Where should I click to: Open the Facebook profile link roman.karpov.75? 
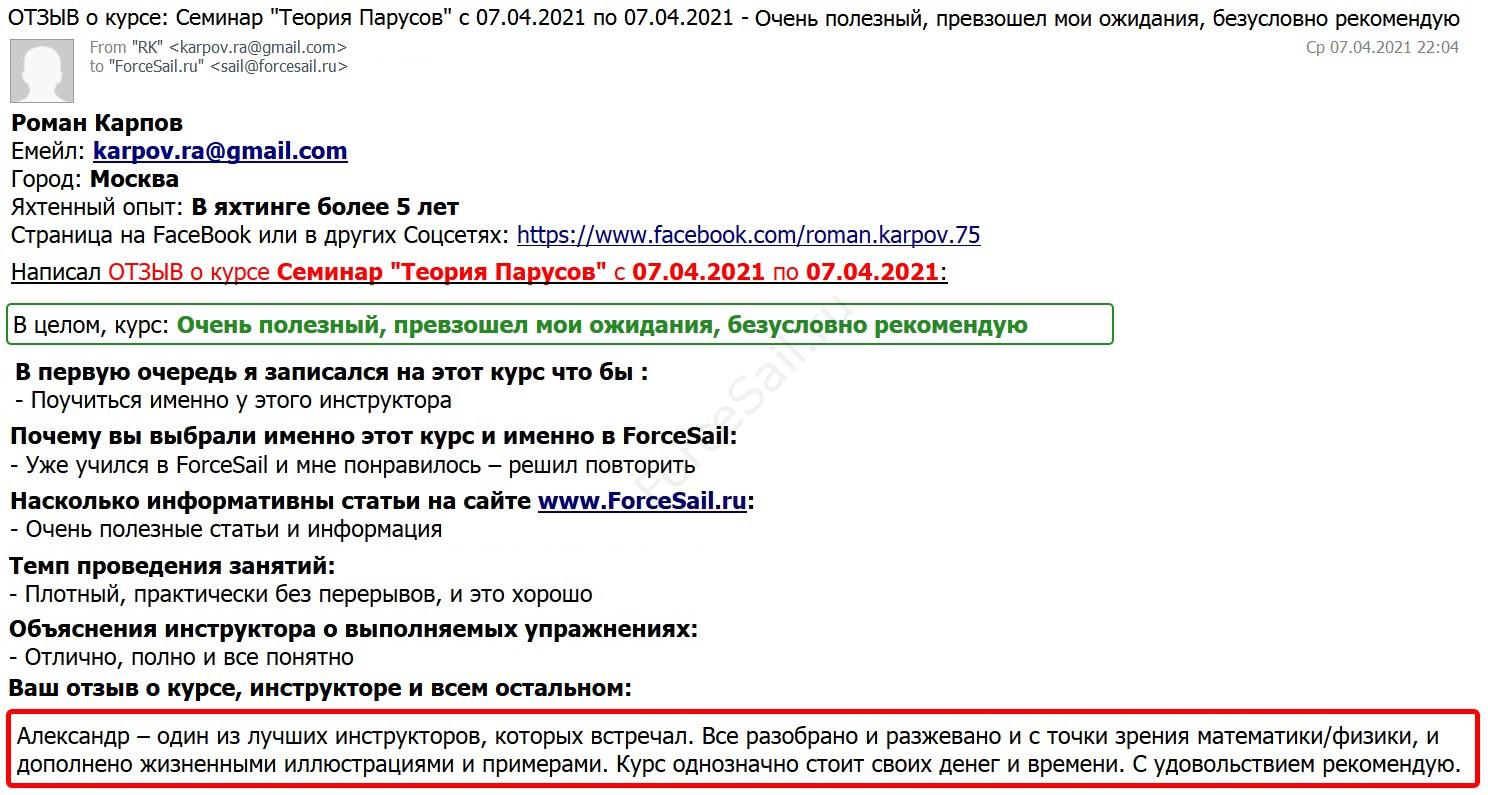click(748, 235)
